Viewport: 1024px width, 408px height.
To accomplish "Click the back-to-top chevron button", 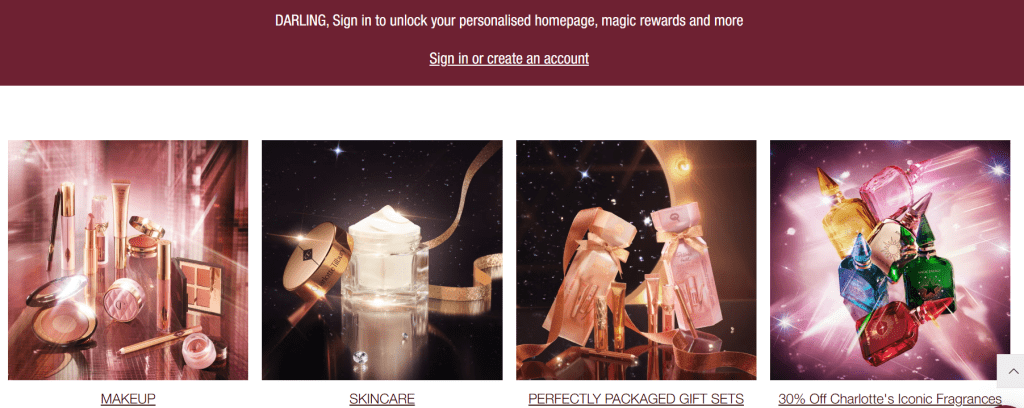I will (1011, 371).
